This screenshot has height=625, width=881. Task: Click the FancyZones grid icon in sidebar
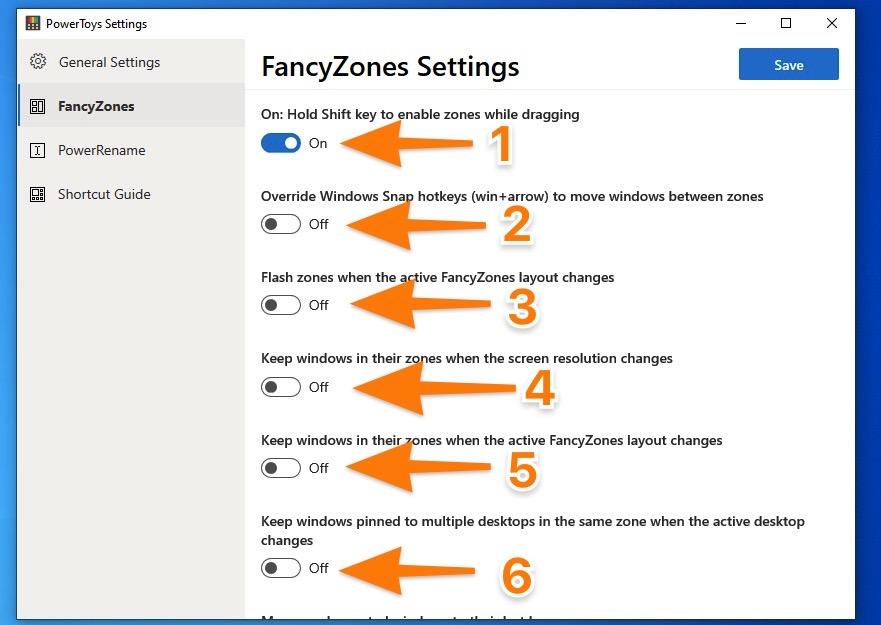38,106
